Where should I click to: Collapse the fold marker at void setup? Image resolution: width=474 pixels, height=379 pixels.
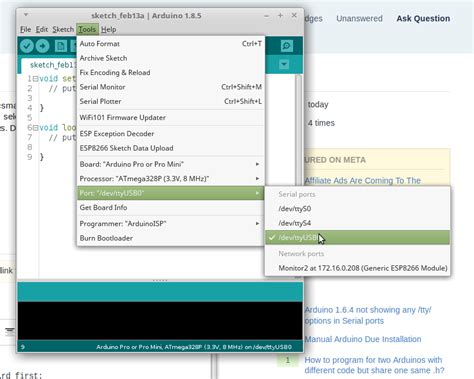pyautogui.click(x=35, y=79)
